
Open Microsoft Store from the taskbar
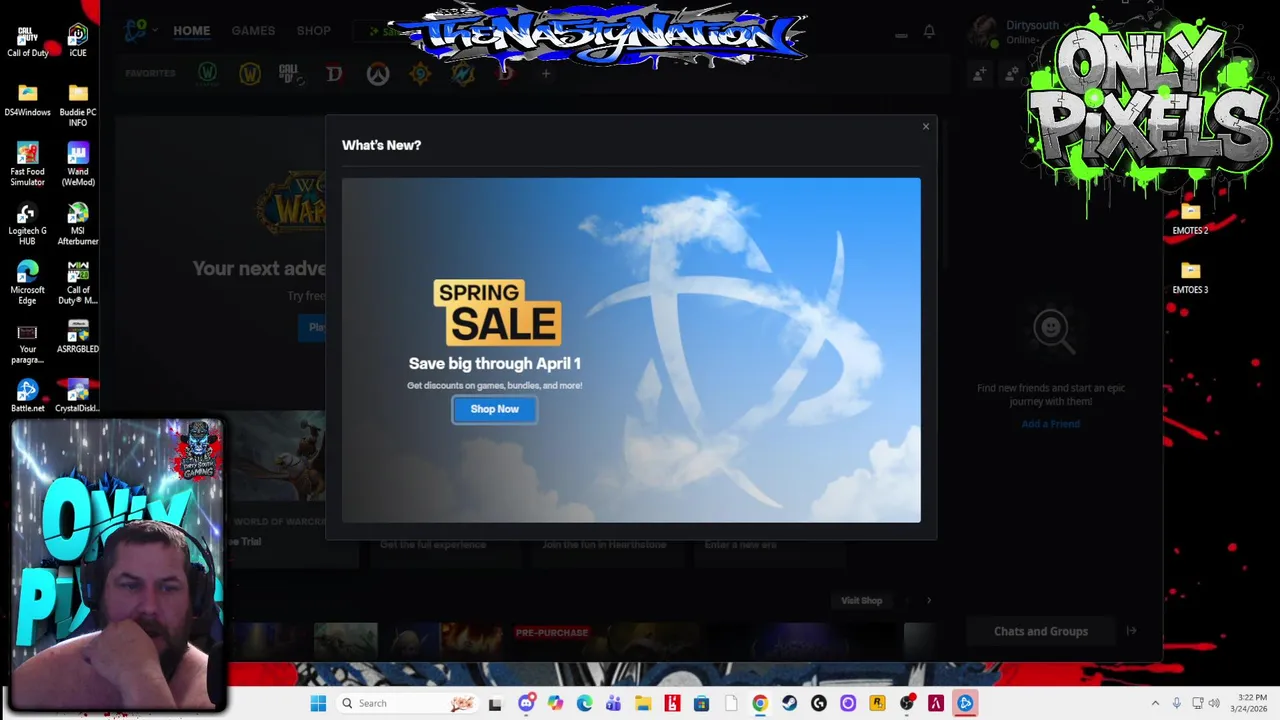tap(701, 703)
